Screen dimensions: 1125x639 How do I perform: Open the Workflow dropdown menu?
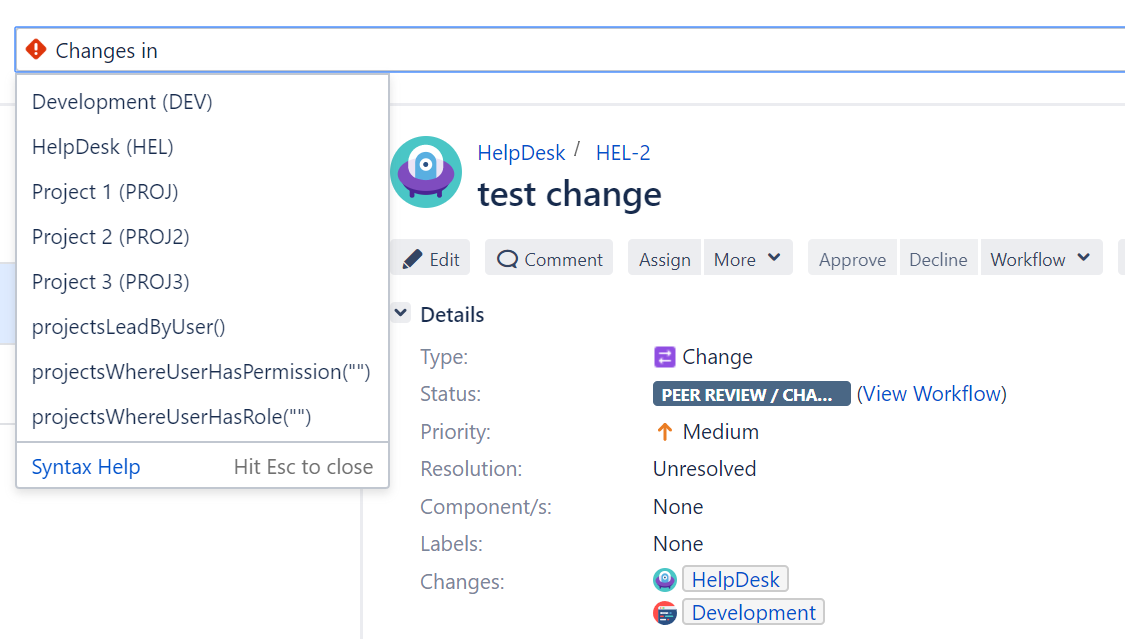coord(1041,259)
